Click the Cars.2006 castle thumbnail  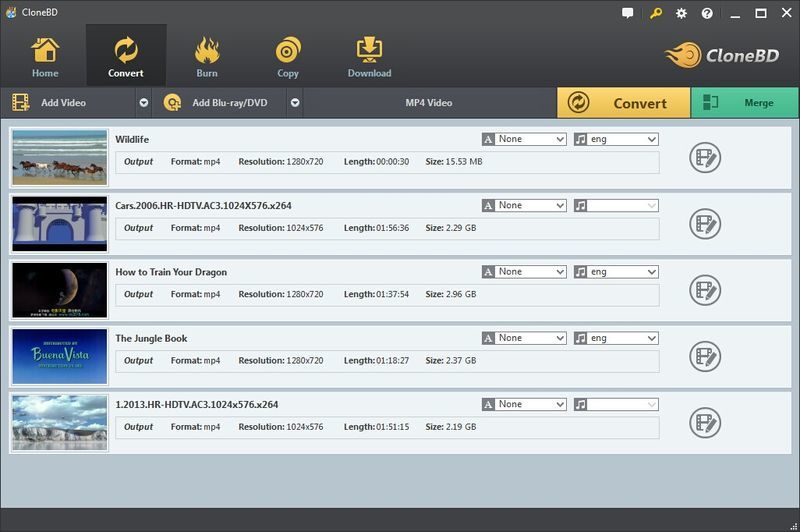click(60, 224)
